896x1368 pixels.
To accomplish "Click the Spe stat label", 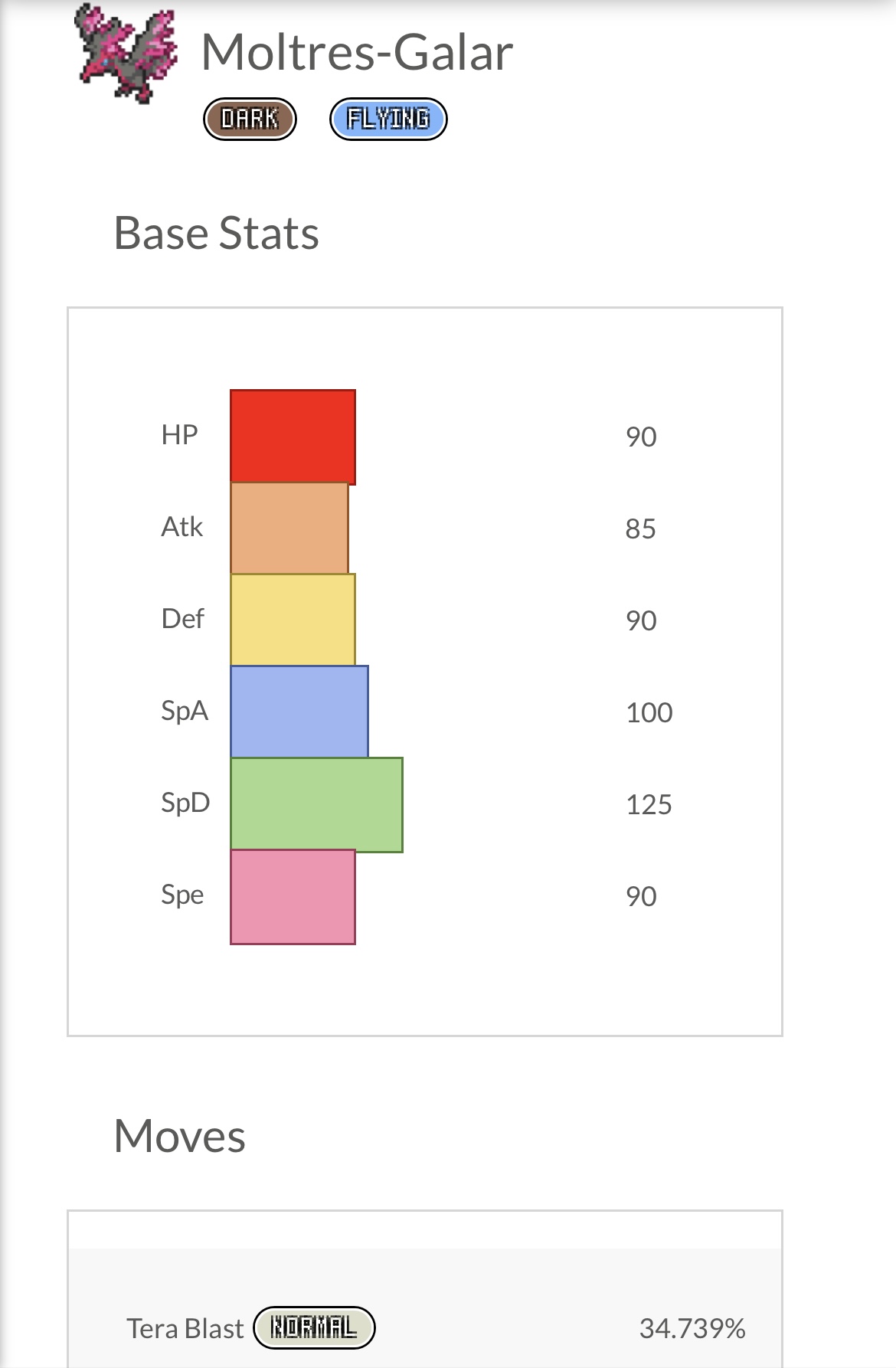I will click(182, 895).
